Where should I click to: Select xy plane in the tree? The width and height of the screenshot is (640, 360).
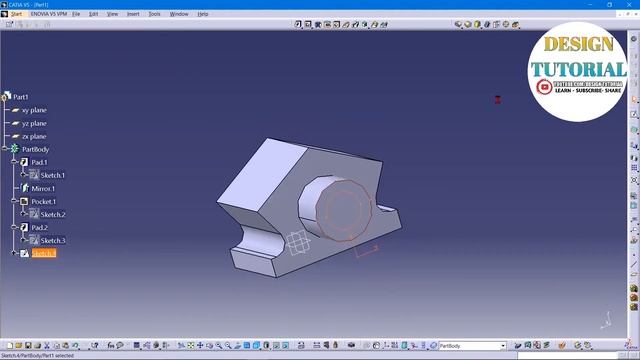click(34, 110)
